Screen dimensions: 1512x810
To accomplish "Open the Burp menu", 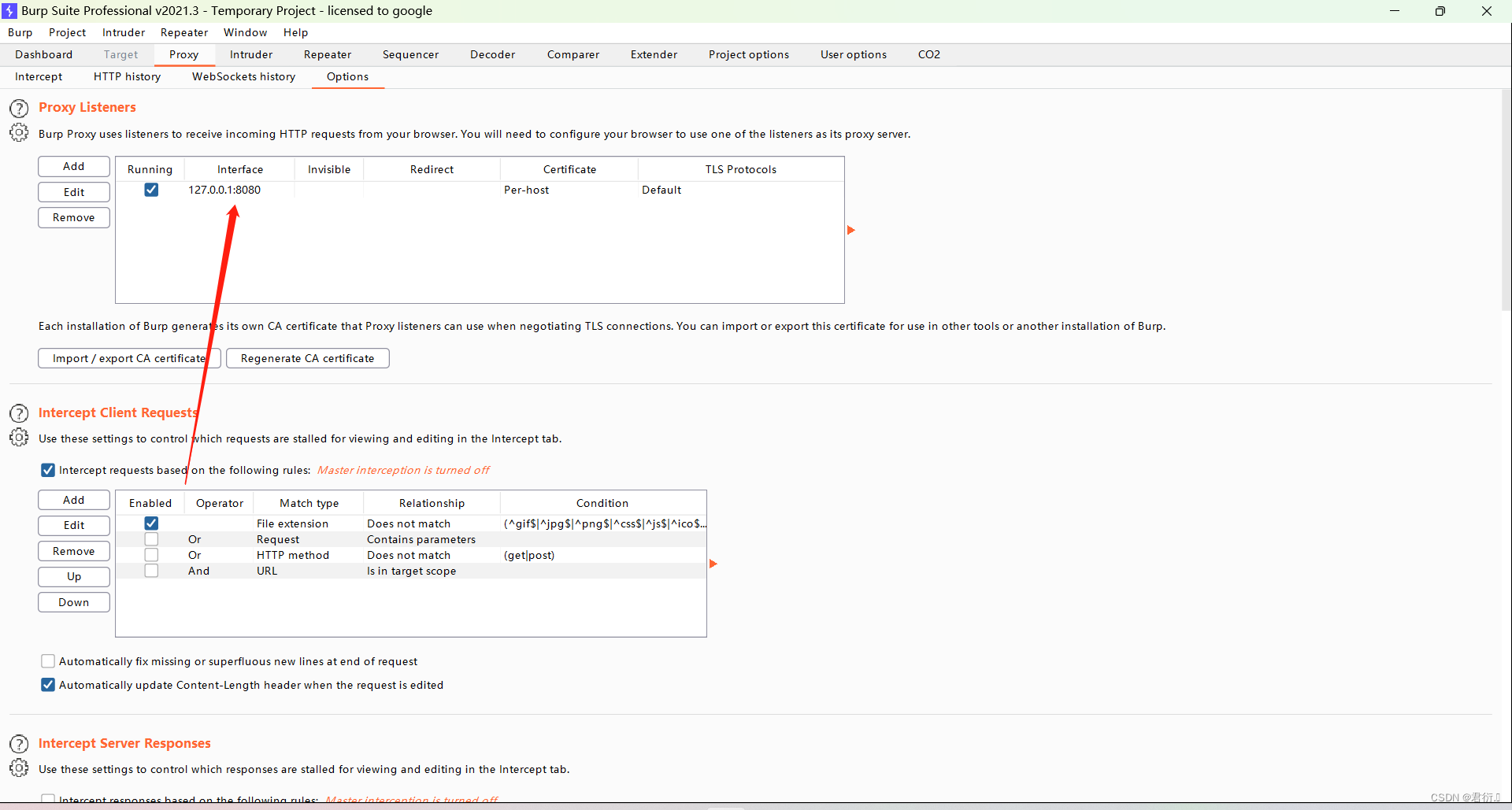I will [20, 32].
